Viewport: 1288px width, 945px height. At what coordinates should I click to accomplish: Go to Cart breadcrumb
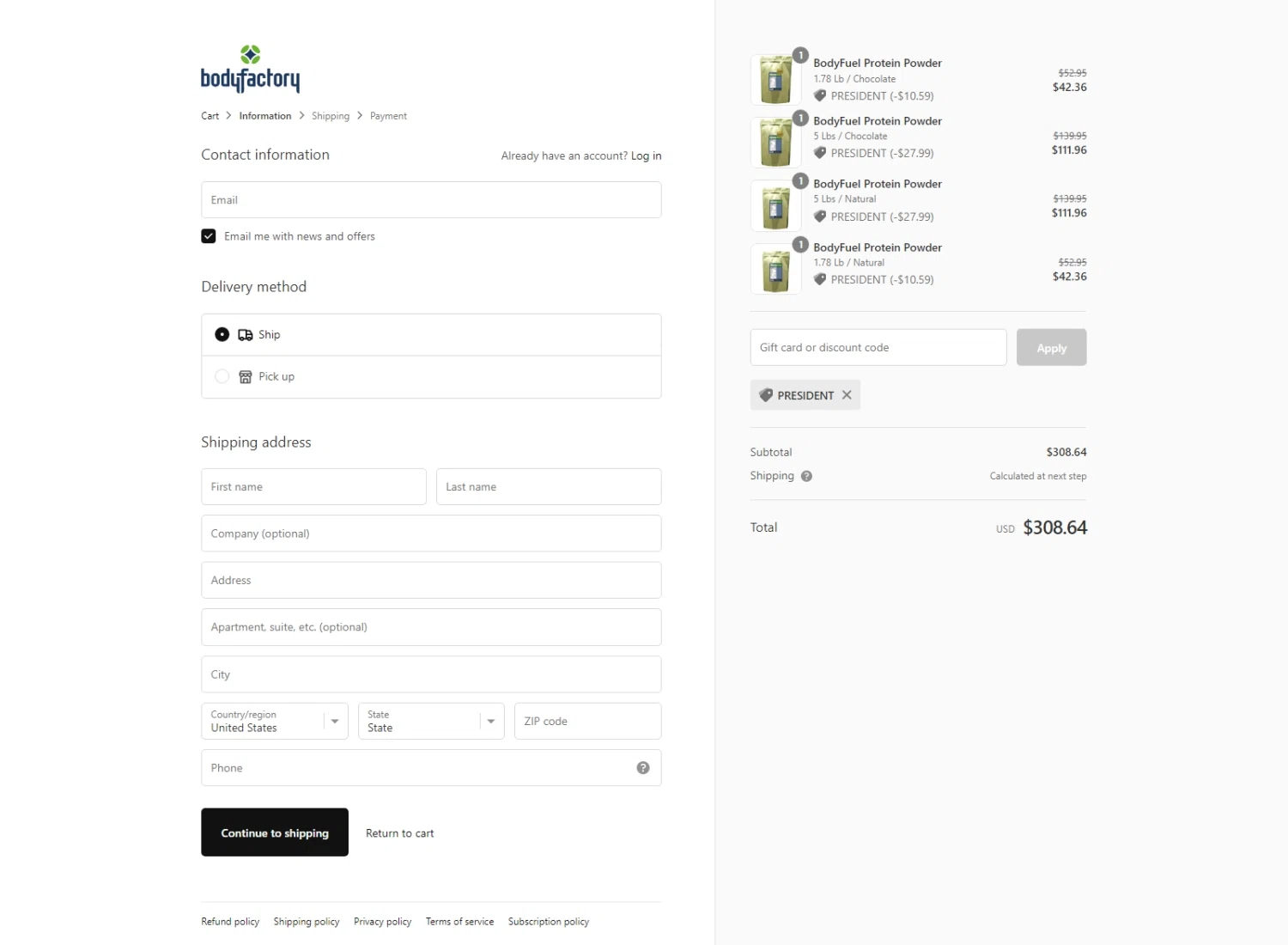(x=210, y=116)
